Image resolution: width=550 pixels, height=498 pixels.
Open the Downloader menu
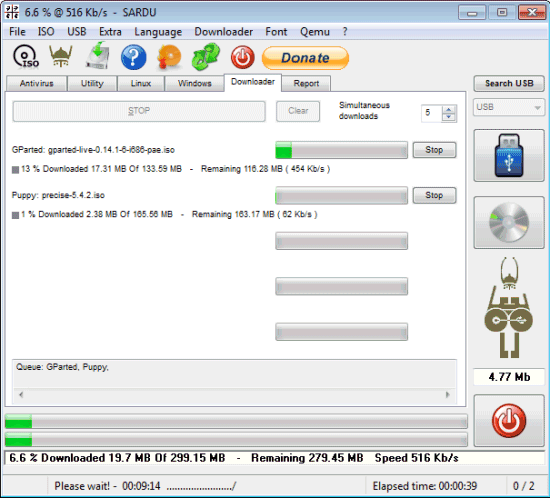[x=223, y=32]
